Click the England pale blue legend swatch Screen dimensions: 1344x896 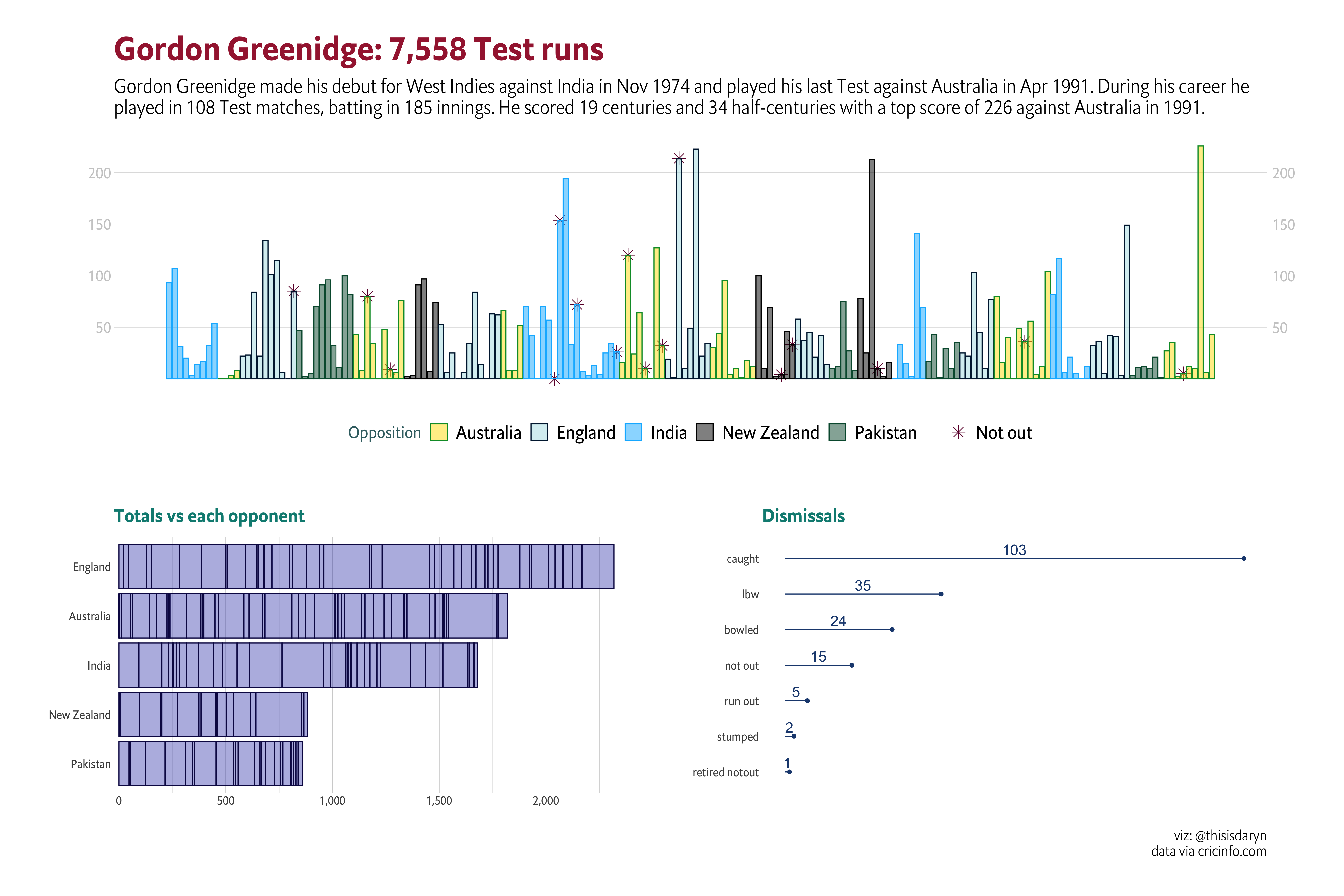(x=539, y=433)
